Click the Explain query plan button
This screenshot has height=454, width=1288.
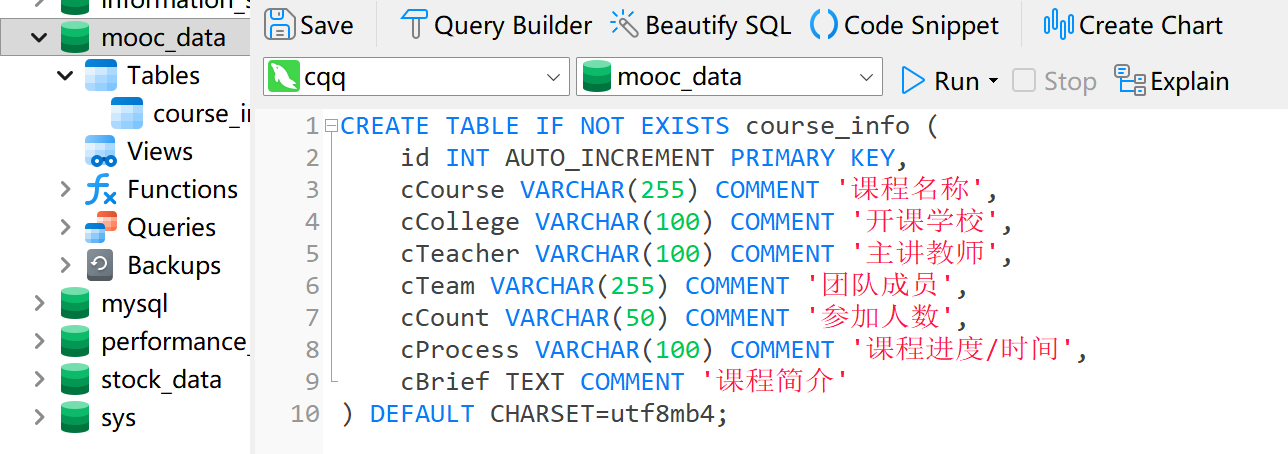1172,80
